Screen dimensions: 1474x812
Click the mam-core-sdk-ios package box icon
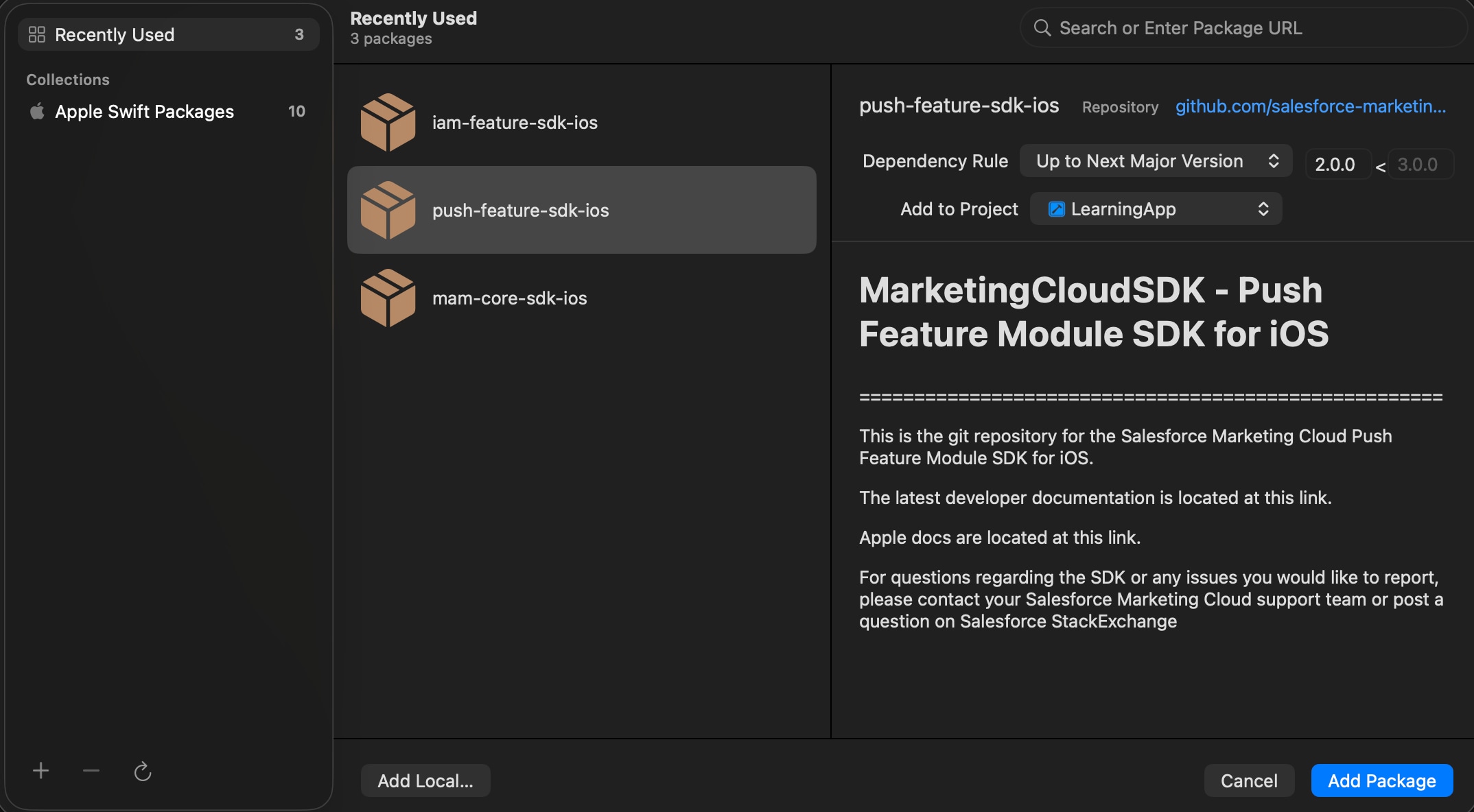(x=388, y=298)
